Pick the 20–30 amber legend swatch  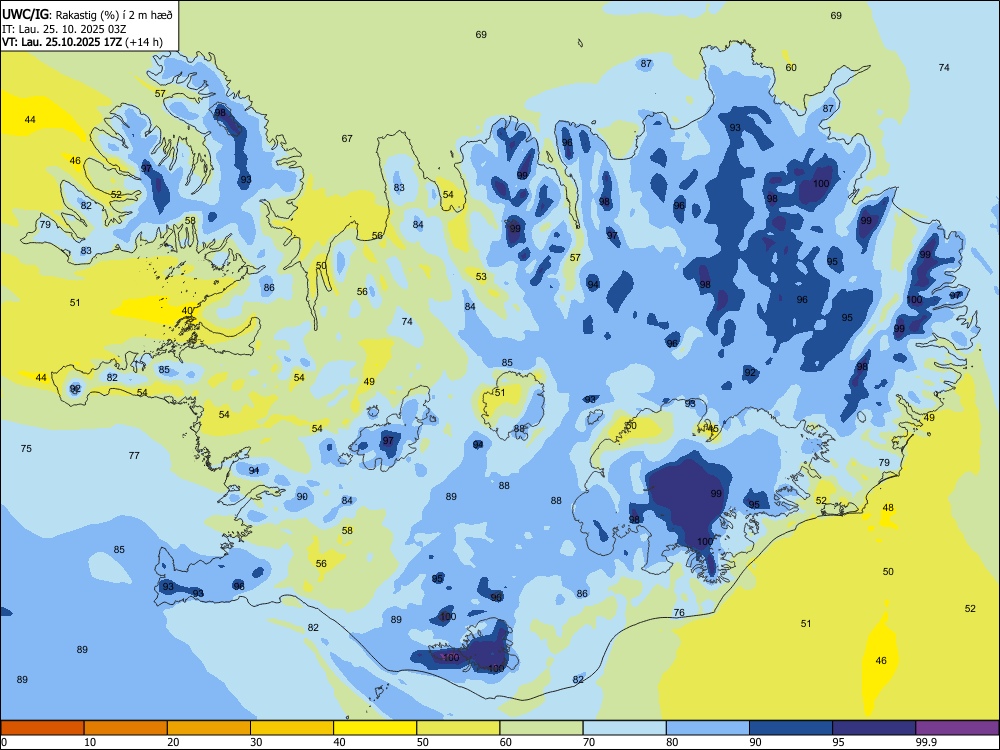pyautogui.click(x=209, y=728)
